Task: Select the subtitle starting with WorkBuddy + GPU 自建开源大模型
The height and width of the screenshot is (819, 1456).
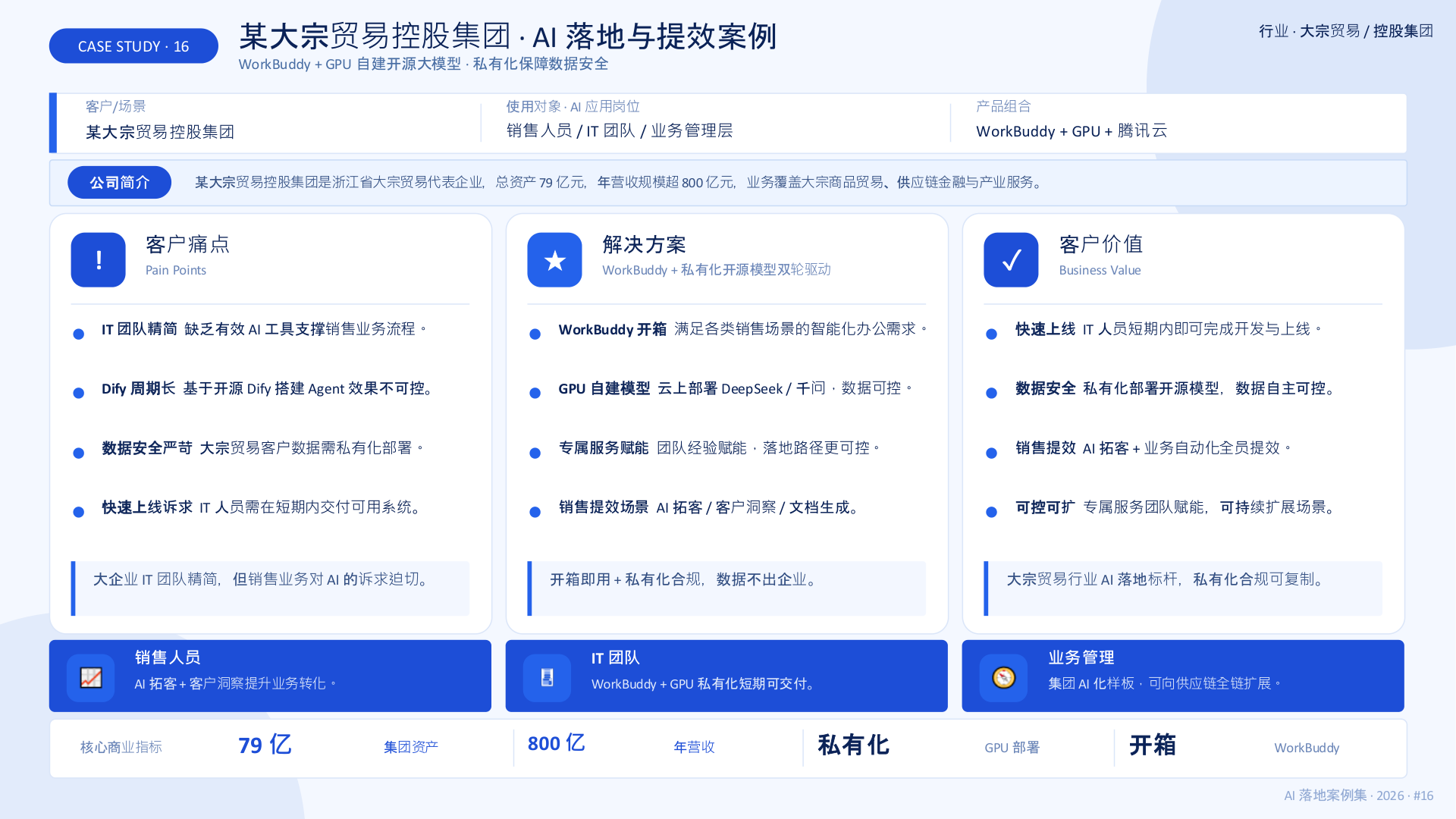Action: click(423, 64)
